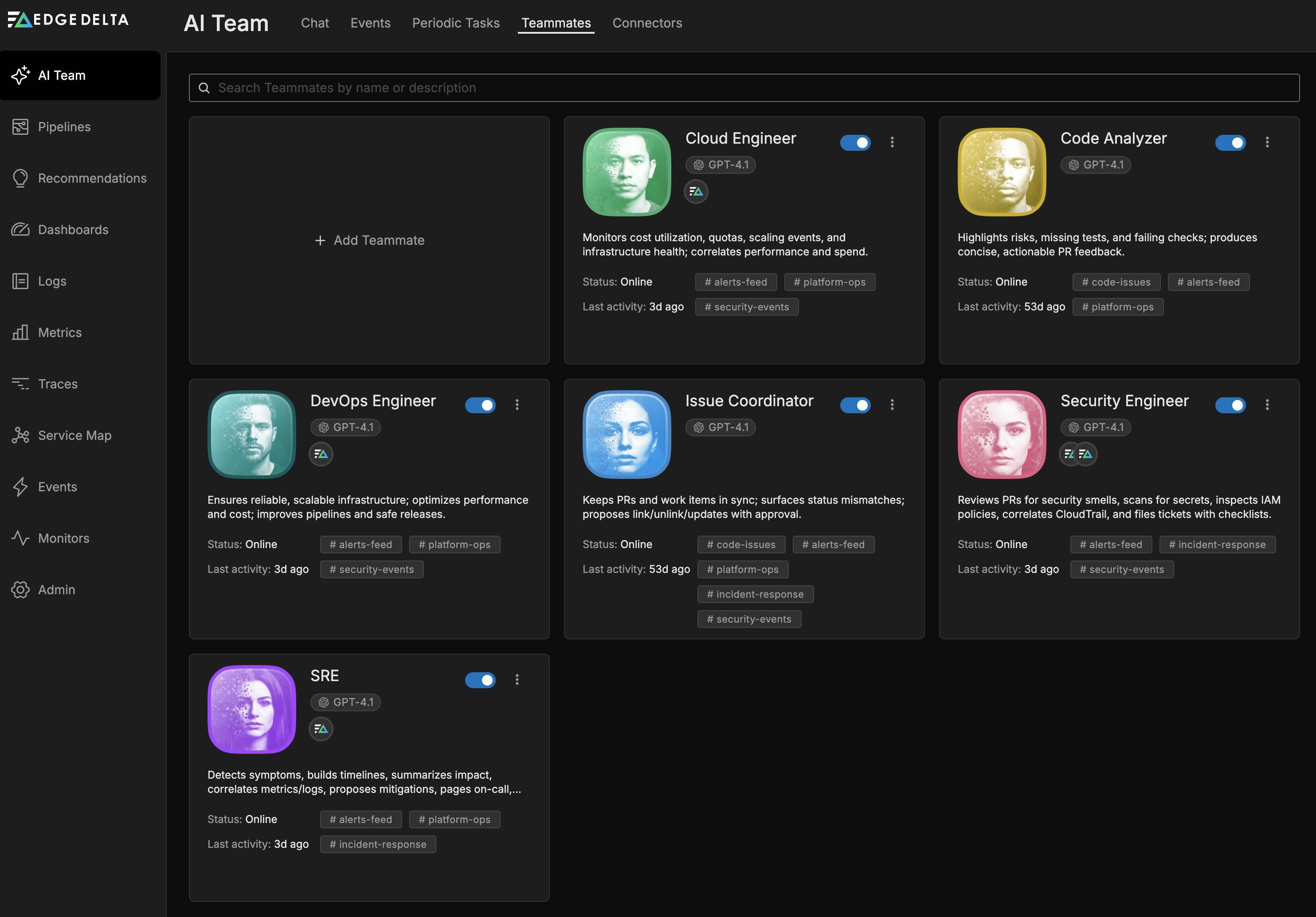Open the Issue Coordinator kebab menu
Viewport: 1316px width, 917px height.
coord(892,405)
